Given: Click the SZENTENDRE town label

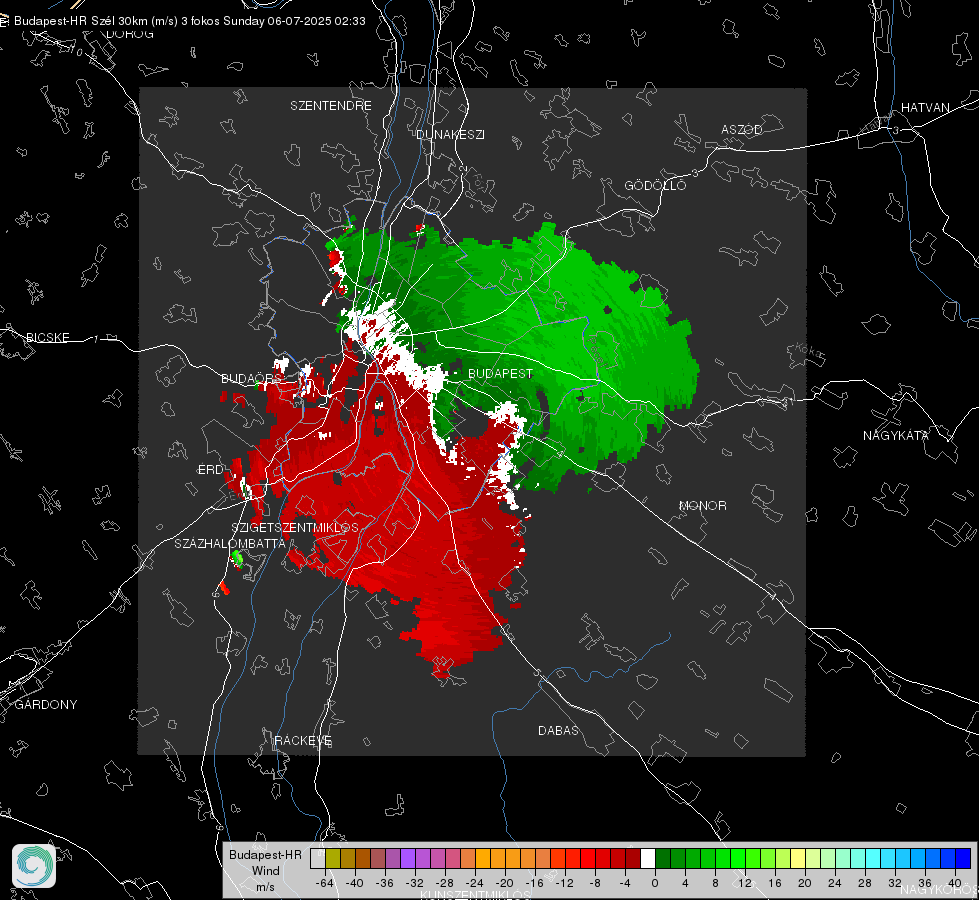Looking at the screenshot, I should [331, 106].
